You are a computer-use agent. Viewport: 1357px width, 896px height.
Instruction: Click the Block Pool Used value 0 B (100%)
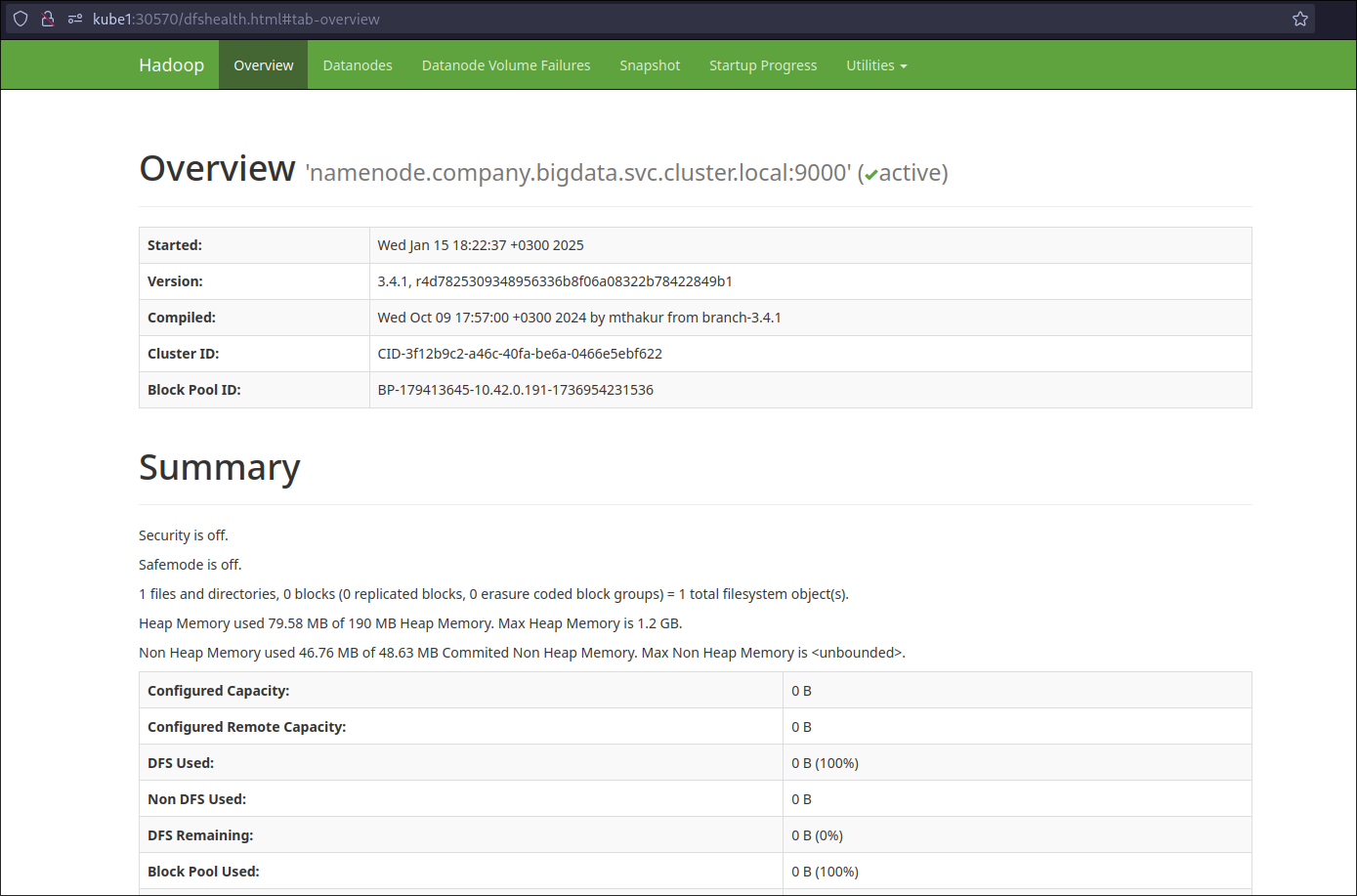click(825, 872)
